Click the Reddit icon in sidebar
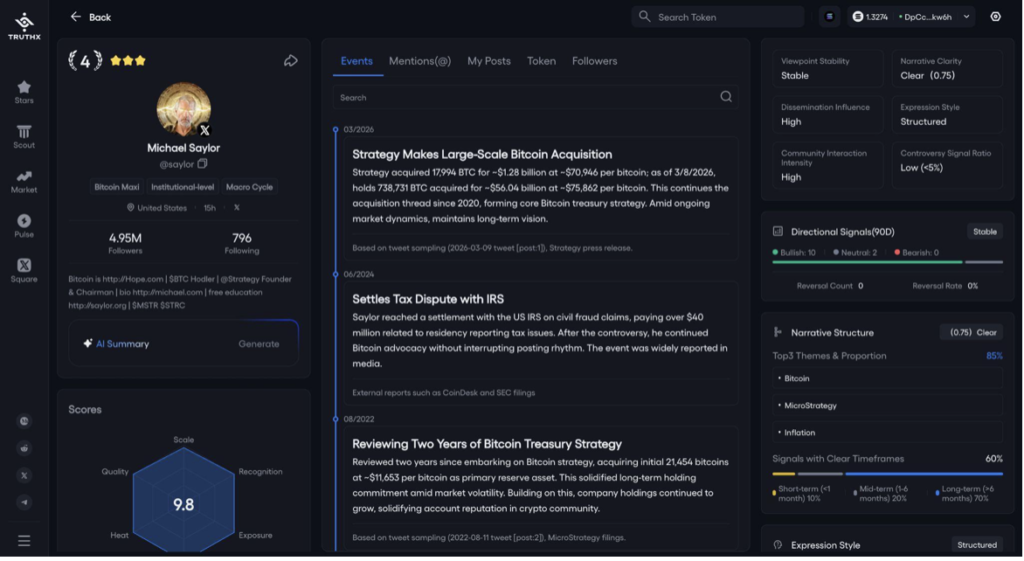This screenshot has width=1024, height=561. coord(24,448)
